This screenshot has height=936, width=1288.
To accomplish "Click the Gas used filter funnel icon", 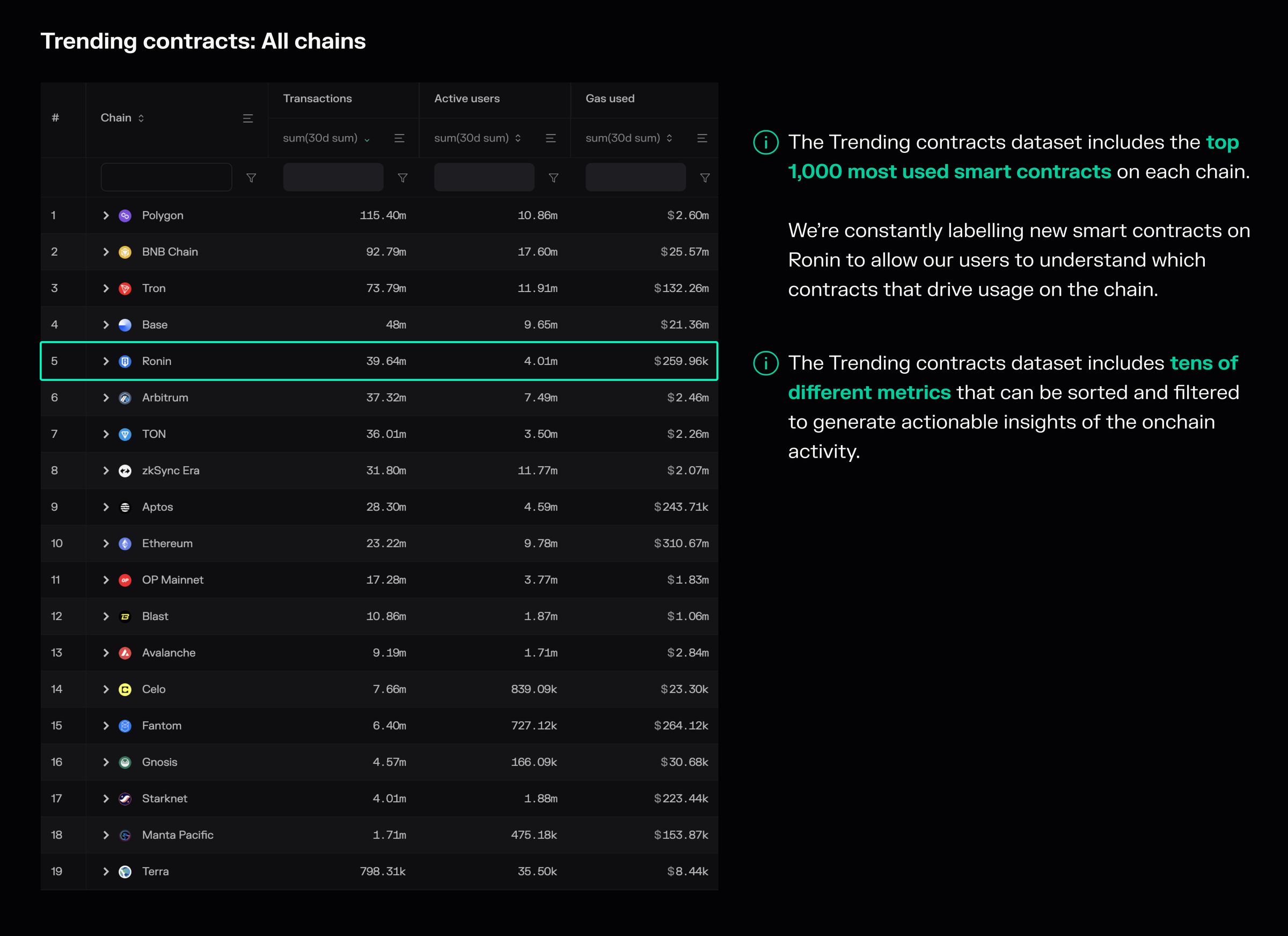I will click(705, 178).
